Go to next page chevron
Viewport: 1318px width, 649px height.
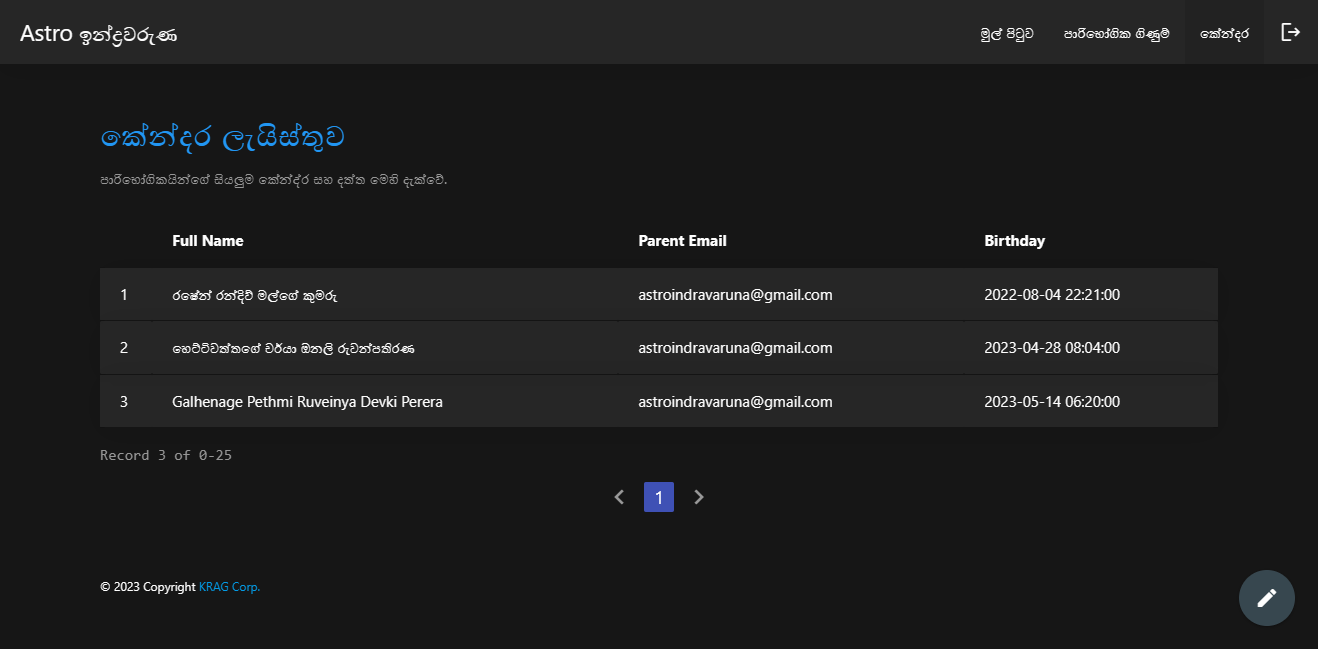click(x=699, y=497)
